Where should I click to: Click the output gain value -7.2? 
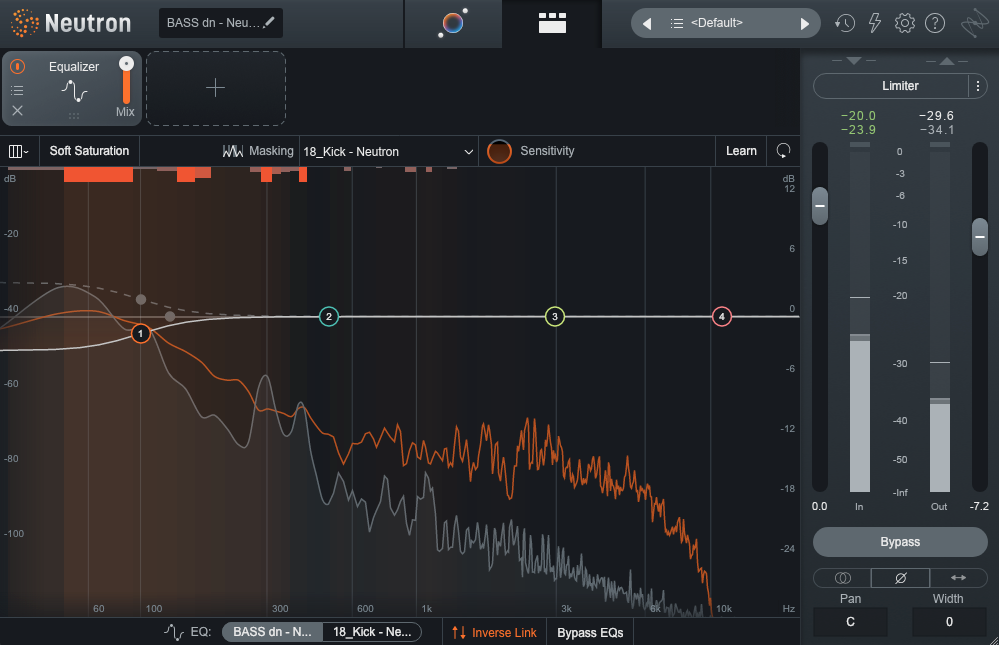click(x=979, y=506)
